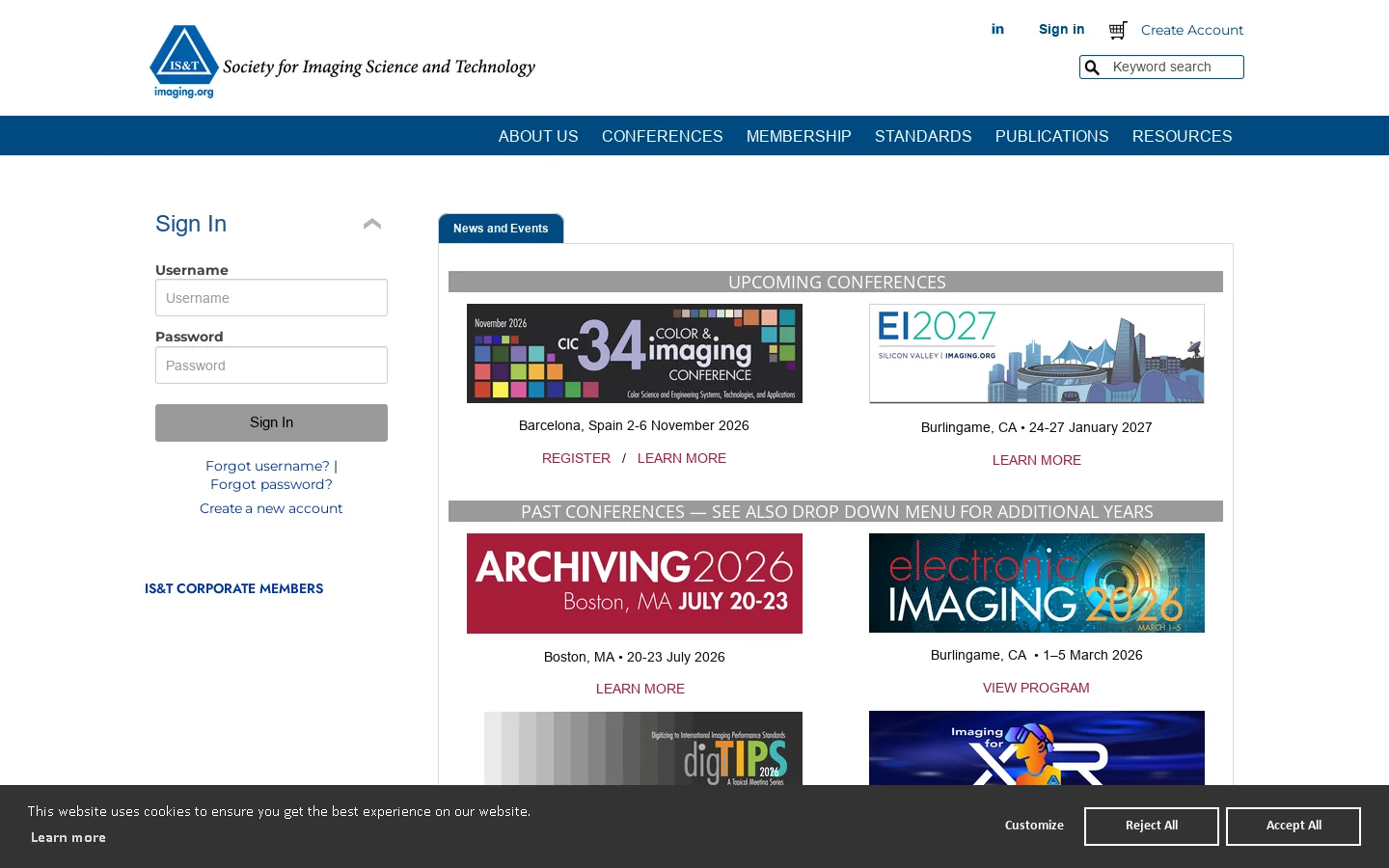Click the header Sign in link

pos(1061,29)
